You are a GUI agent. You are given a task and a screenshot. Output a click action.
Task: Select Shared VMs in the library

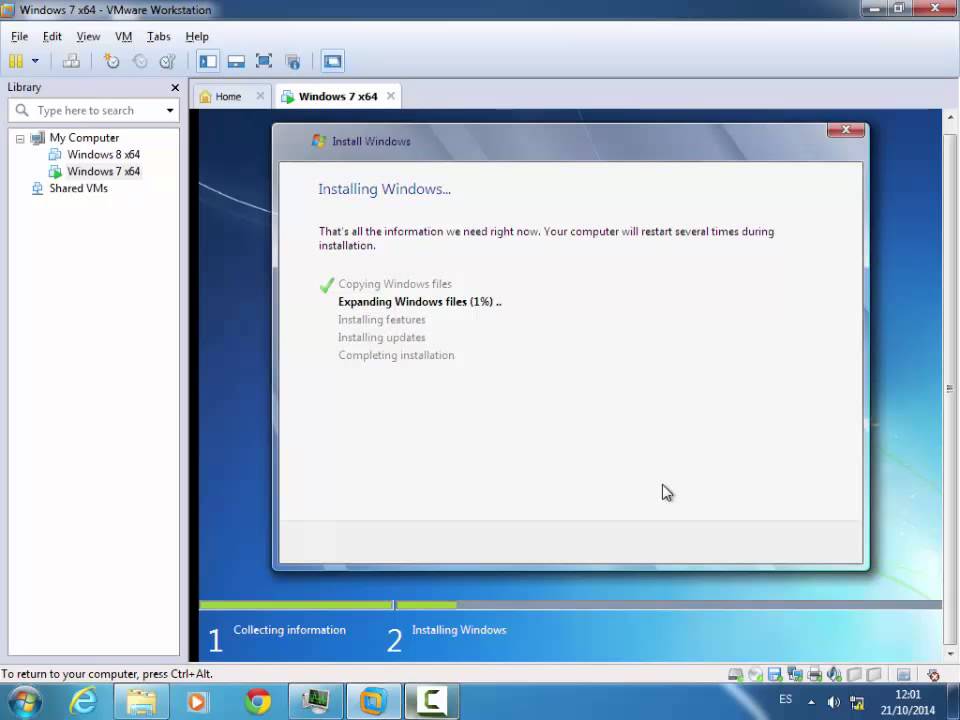pos(78,188)
